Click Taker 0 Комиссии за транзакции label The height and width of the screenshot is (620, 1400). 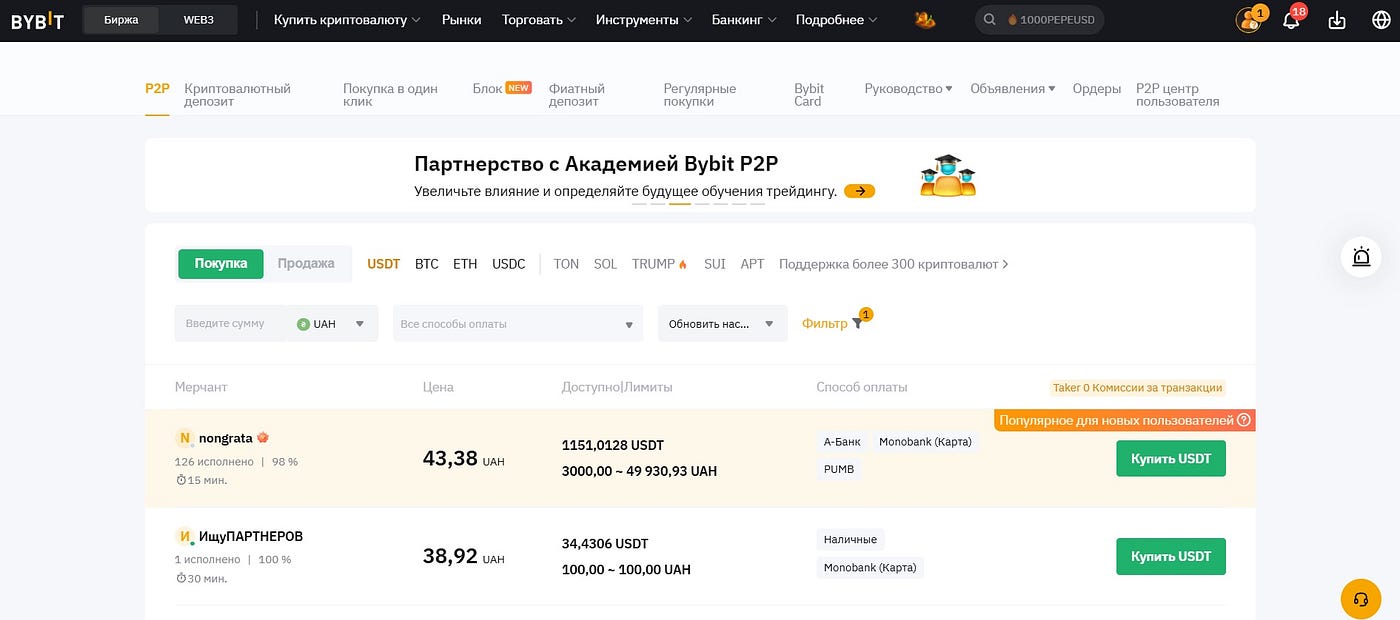1138,388
